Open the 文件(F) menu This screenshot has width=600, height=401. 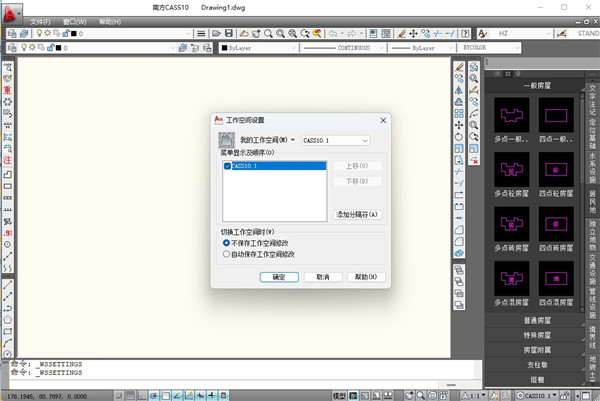coord(40,21)
